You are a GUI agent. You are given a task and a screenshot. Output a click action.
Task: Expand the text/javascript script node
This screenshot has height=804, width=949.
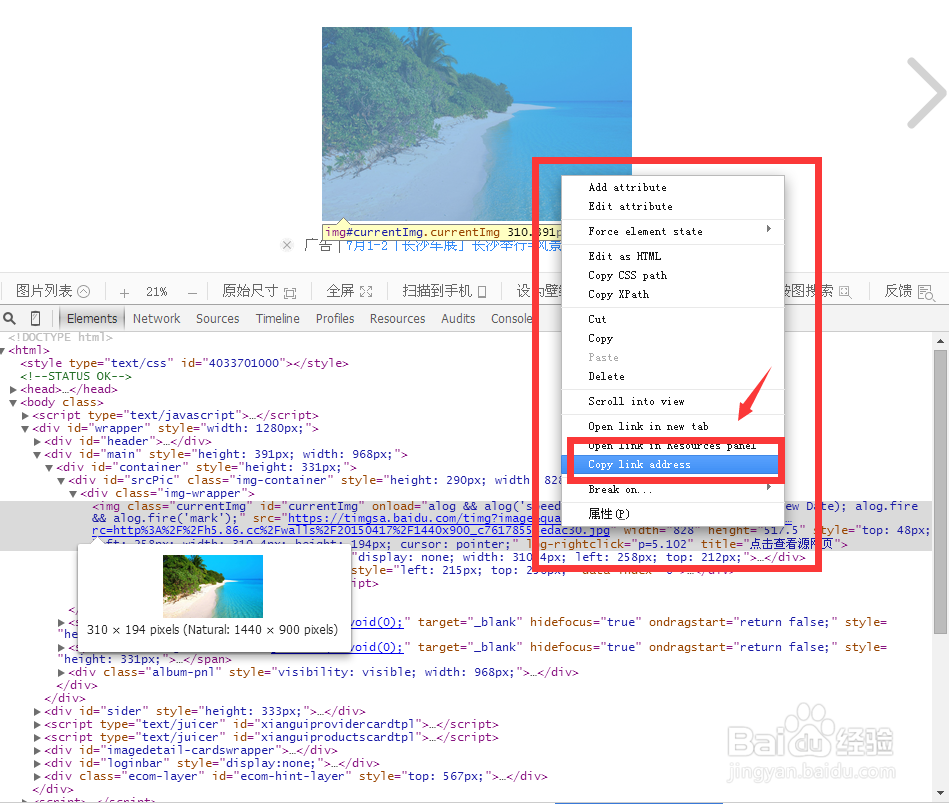(25, 415)
